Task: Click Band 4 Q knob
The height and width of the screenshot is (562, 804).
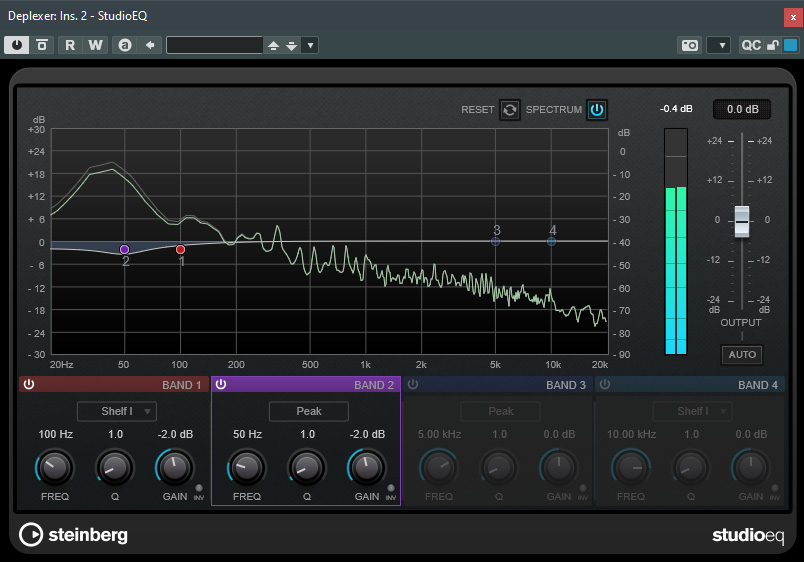Action: tap(691, 468)
